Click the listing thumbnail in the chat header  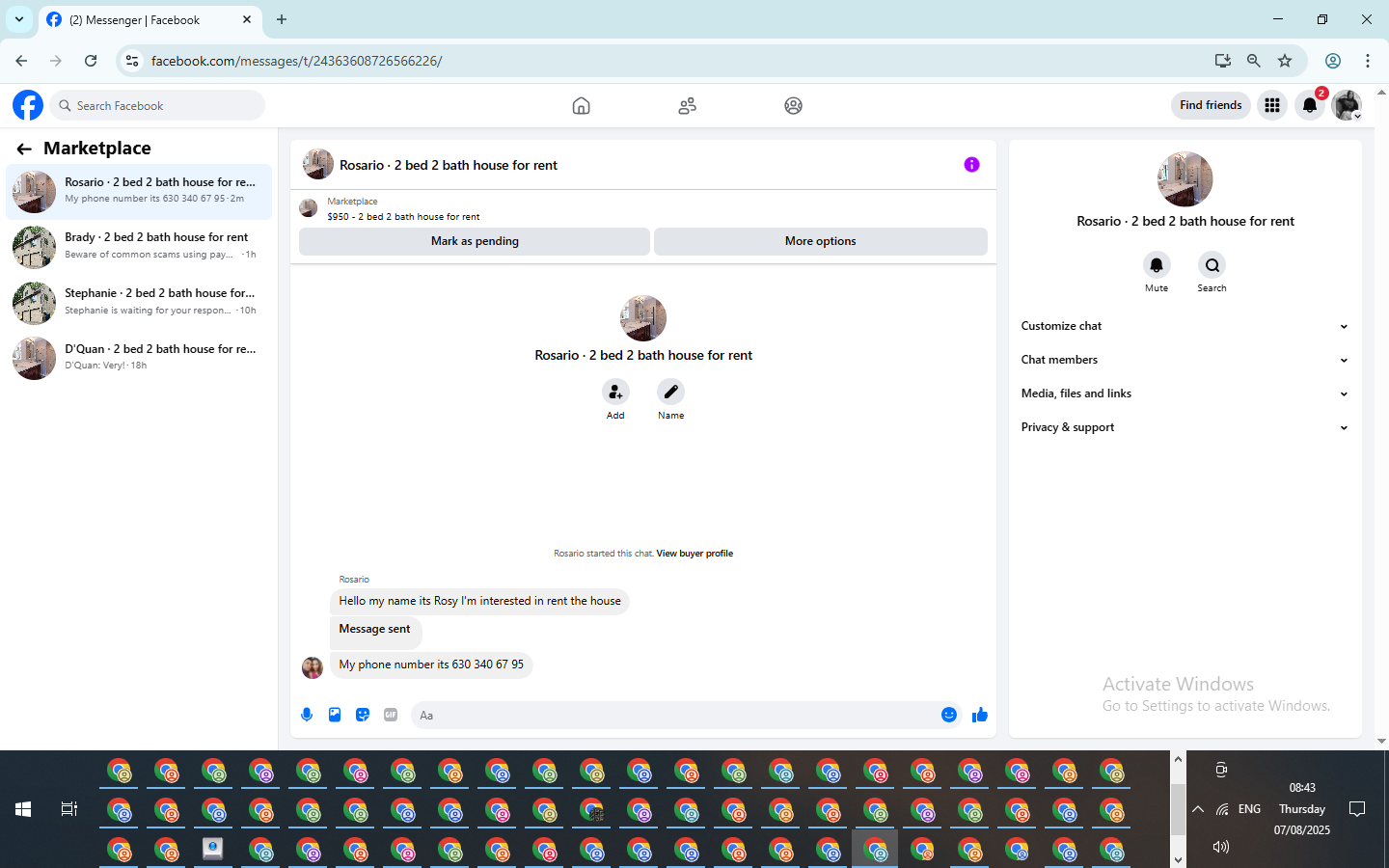(318, 165)
